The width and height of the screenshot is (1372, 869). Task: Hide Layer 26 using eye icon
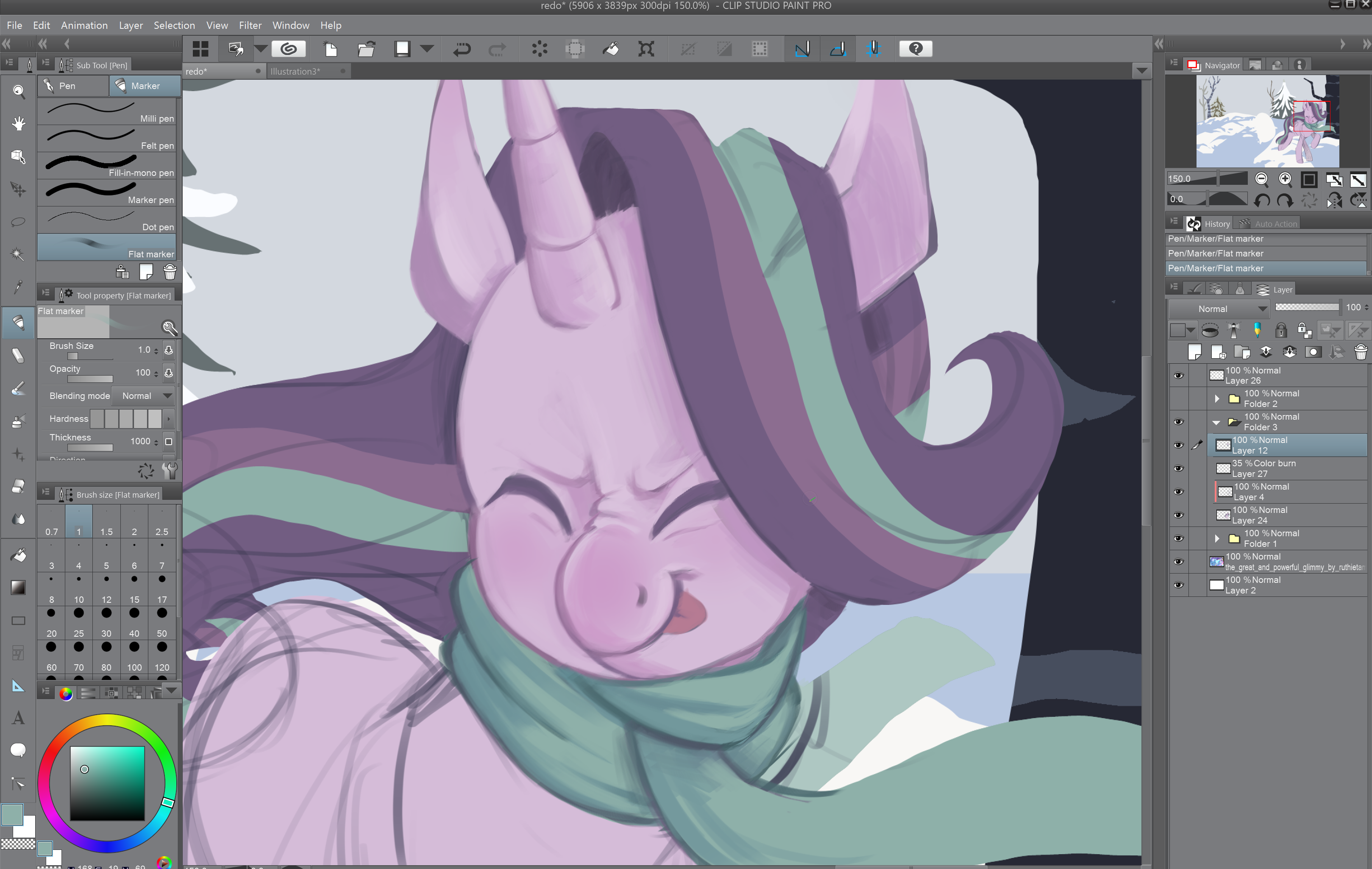1178,376
